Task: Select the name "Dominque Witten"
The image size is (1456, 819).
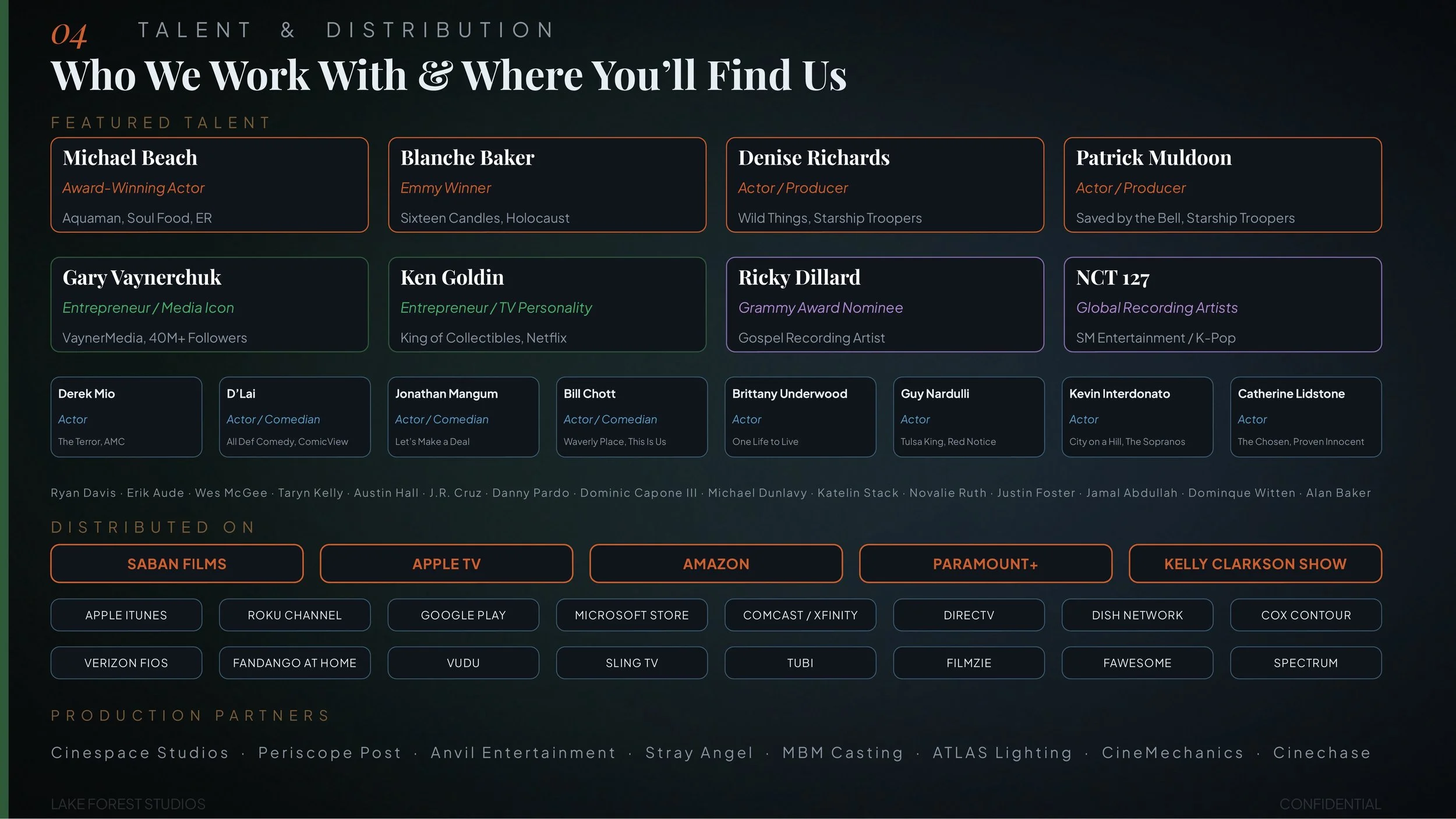Action: [x=1242, y=492]
